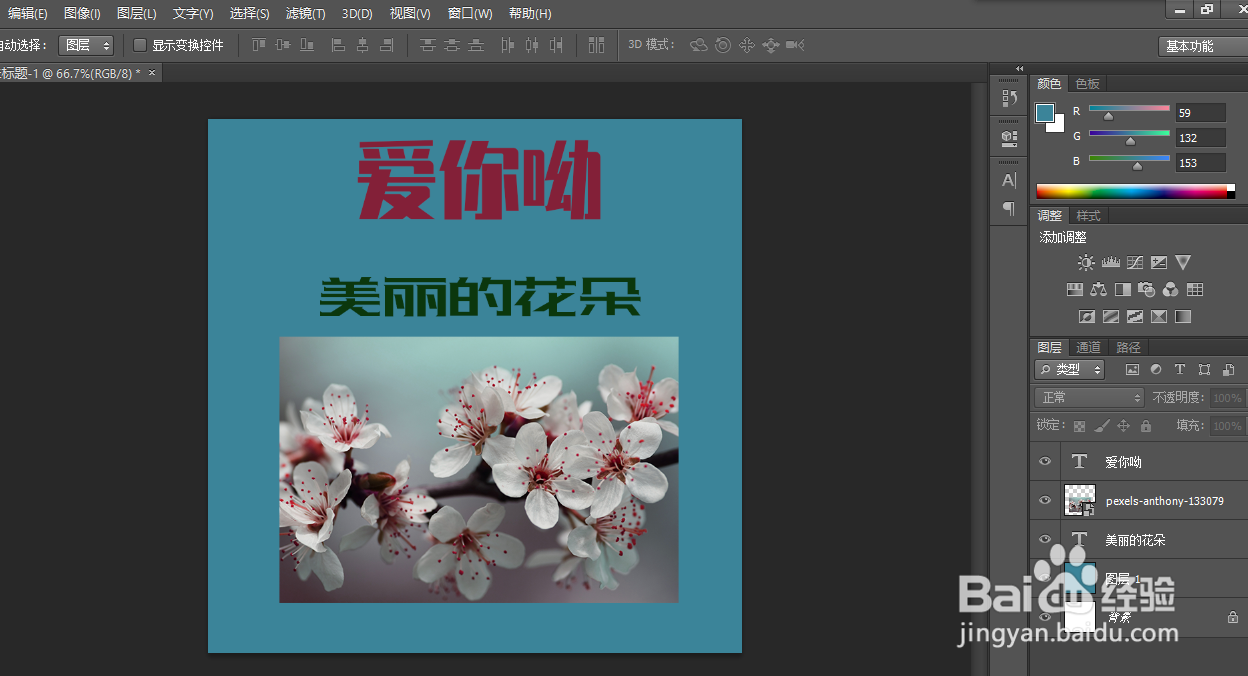Open the 文字 menu
Screen dimensions: 1248x676
(193, 14)
